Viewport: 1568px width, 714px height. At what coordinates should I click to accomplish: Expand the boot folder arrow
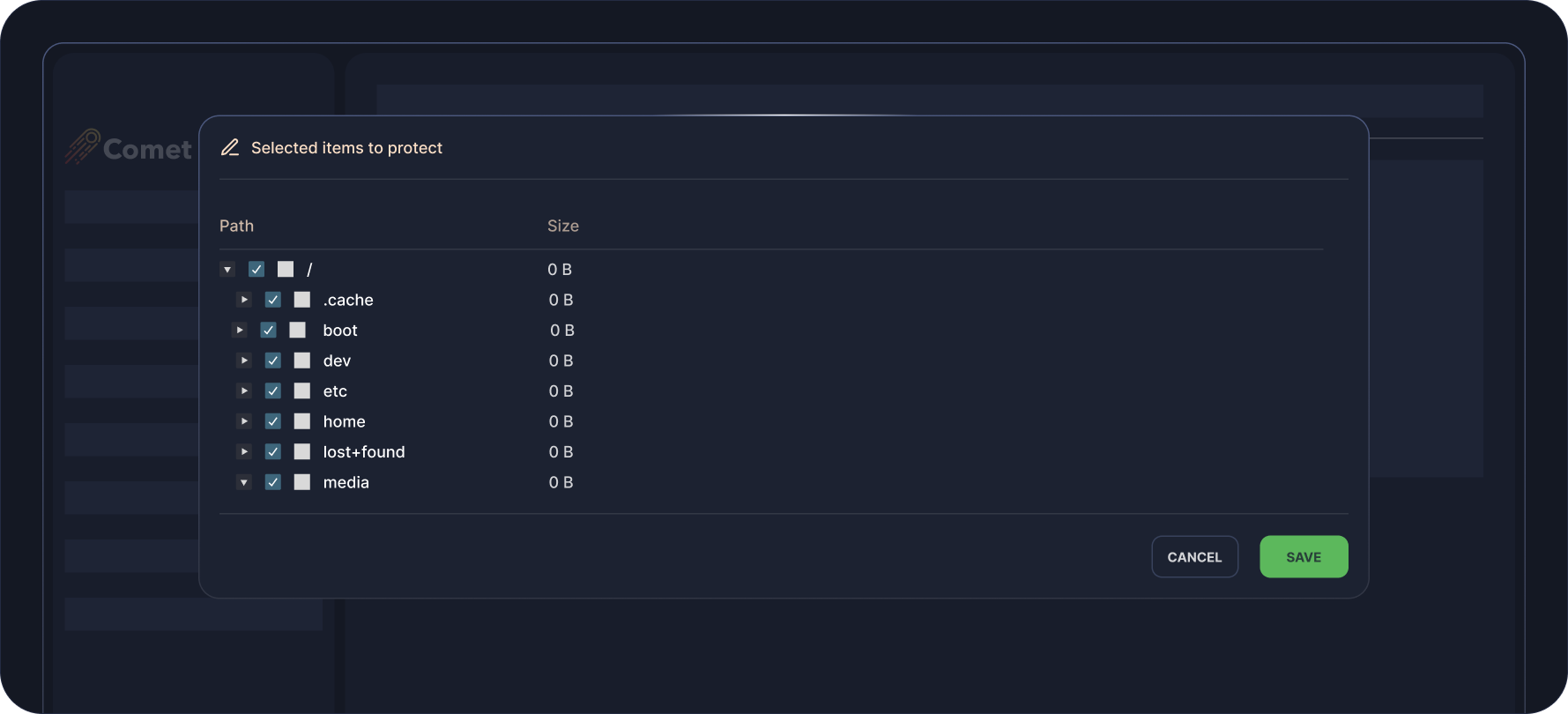240,331
